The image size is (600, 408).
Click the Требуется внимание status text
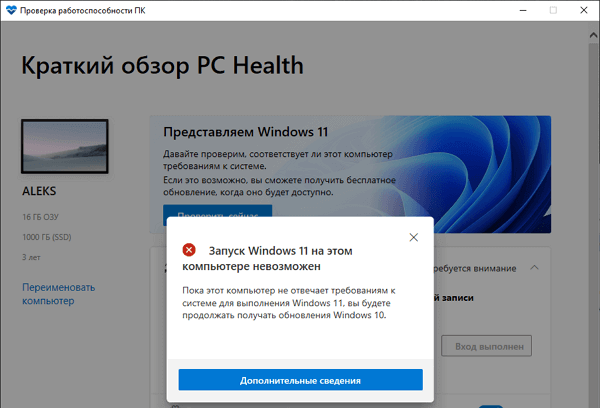[475, 268]
